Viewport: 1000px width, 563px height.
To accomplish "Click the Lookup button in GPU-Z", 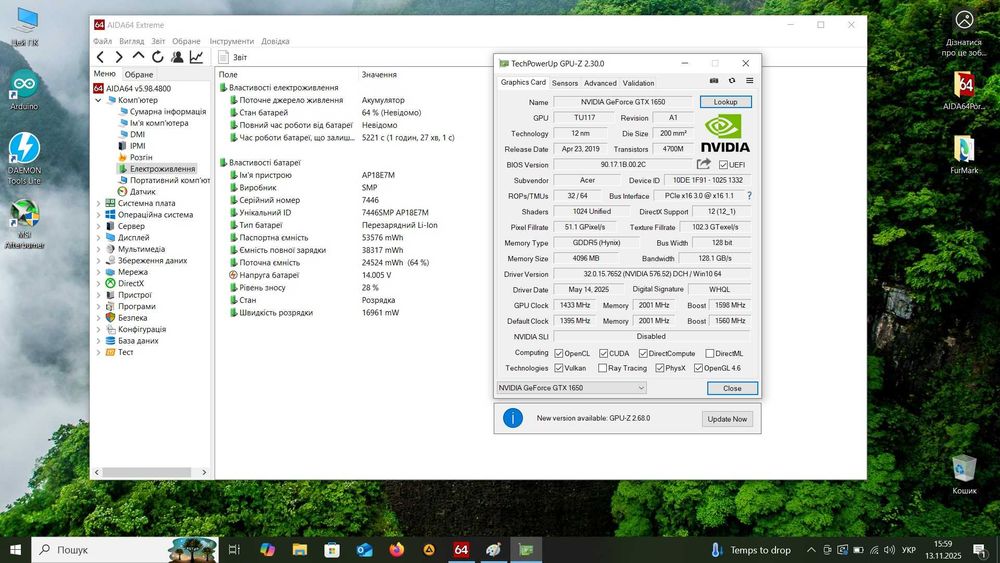I will [726, 102].
